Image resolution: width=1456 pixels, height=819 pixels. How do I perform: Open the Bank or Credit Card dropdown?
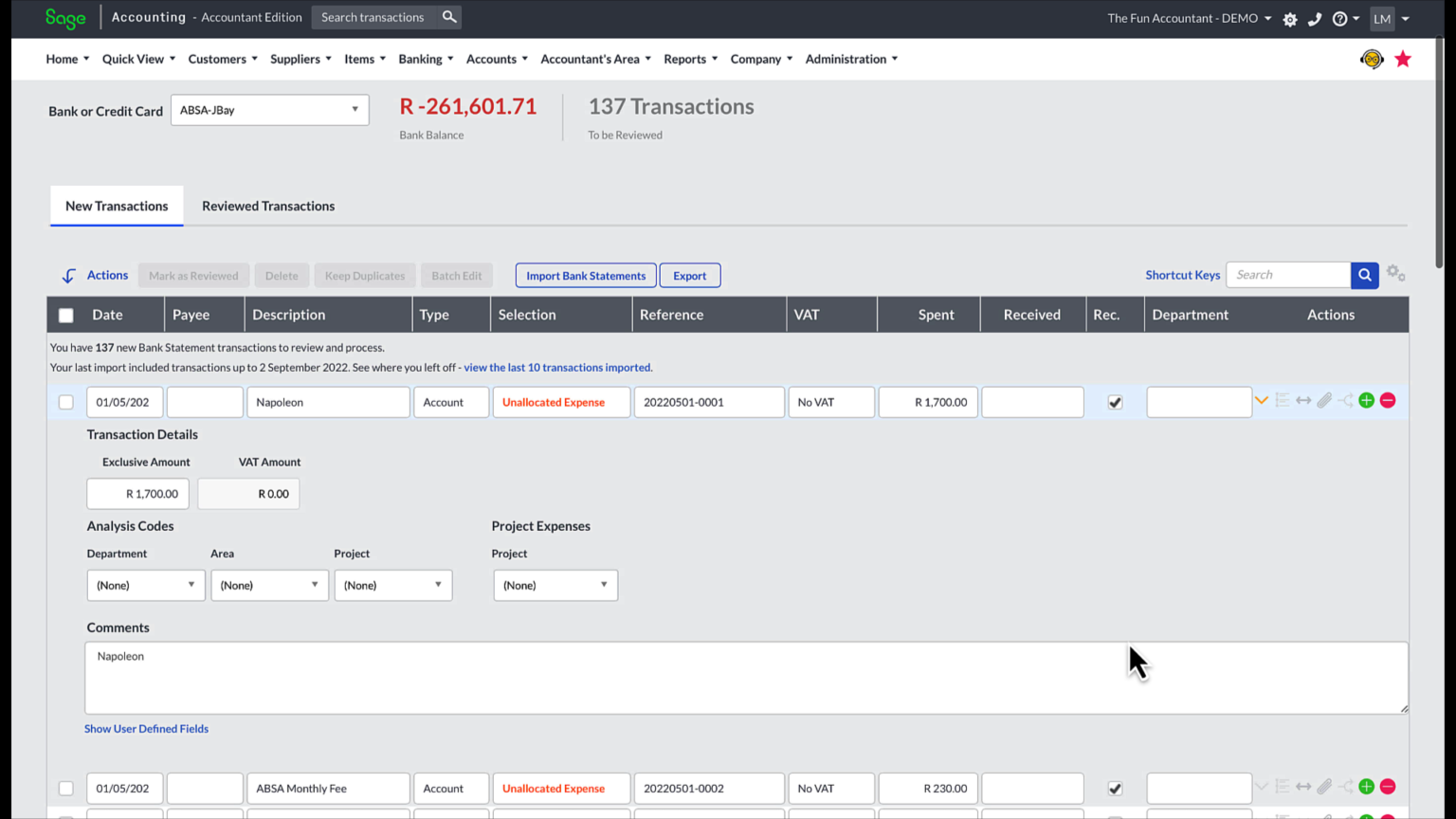[269, 110]
